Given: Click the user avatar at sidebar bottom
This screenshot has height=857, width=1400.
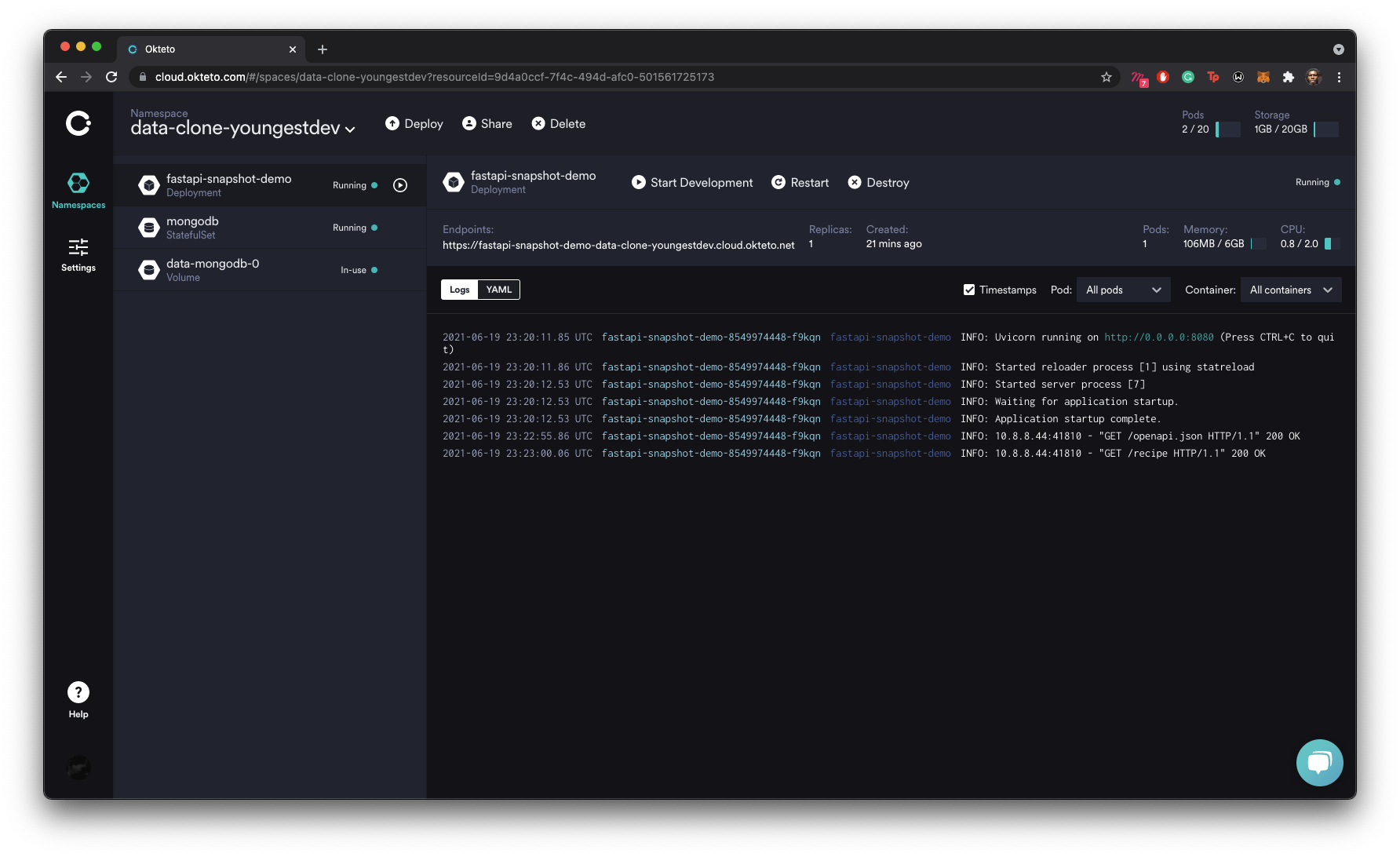Looking at the screenshot, I should [x=78, y=767].
